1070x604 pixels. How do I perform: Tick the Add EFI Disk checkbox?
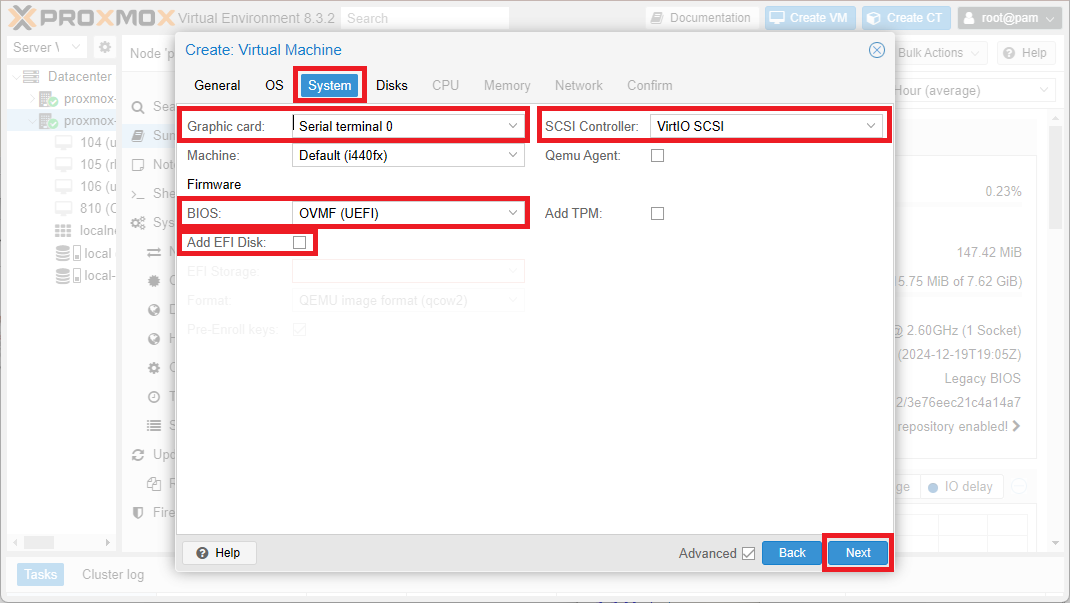click(299, 242)
